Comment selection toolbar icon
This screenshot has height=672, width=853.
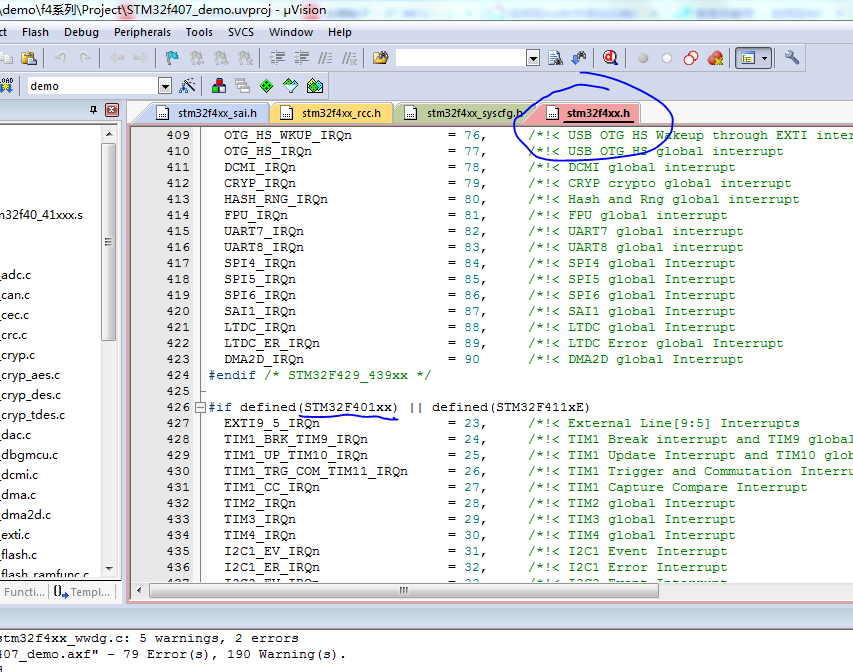pyautogui.click(x=325, y=58)
